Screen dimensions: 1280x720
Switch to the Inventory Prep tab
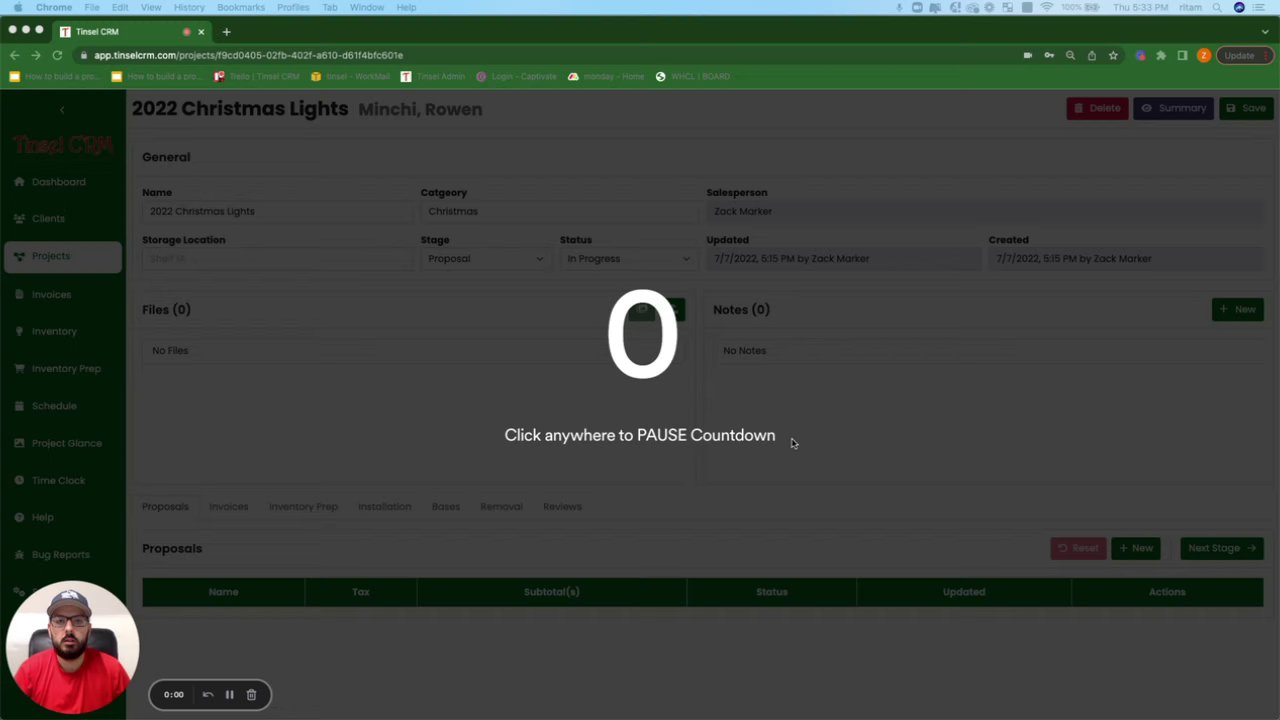point(303,507)
